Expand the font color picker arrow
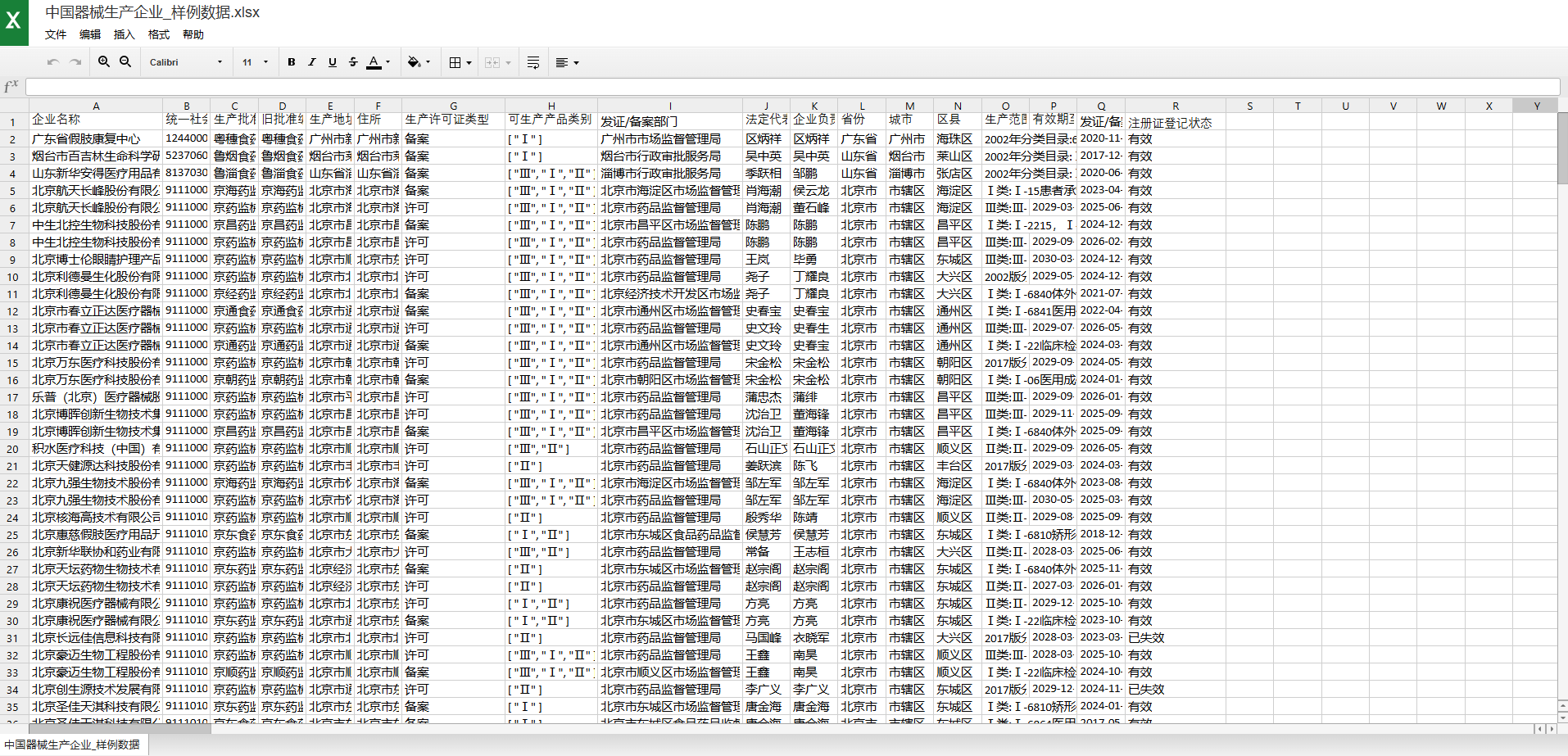Viewport: 1568px width, 756px height. [x=388, y=62]
